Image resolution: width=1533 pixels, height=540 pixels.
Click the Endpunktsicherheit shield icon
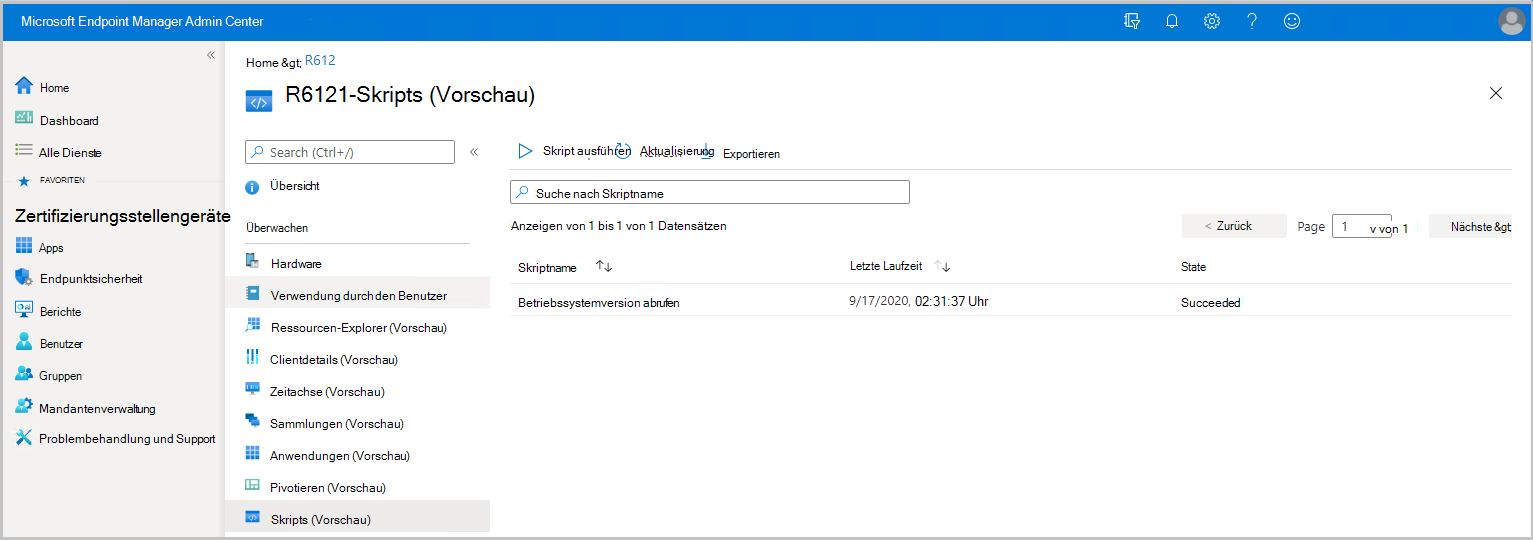tap(25, 278)
